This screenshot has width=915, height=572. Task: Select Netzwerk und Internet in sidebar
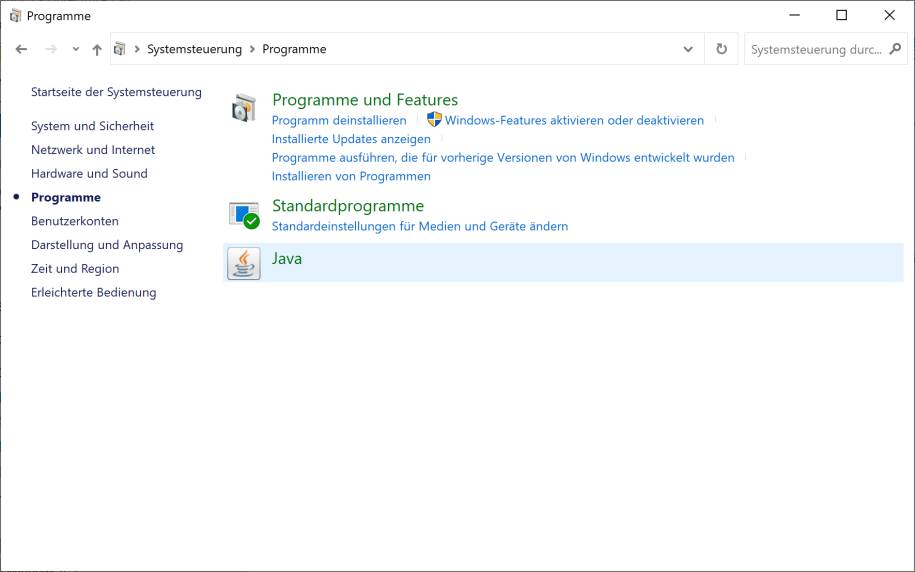tap(93, 150)
